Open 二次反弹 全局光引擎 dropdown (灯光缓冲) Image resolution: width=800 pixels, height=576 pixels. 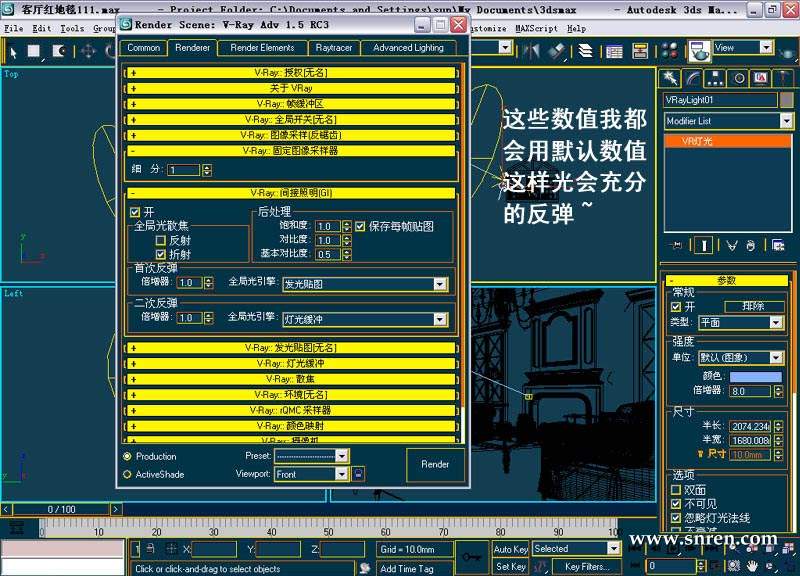[365, 319]
